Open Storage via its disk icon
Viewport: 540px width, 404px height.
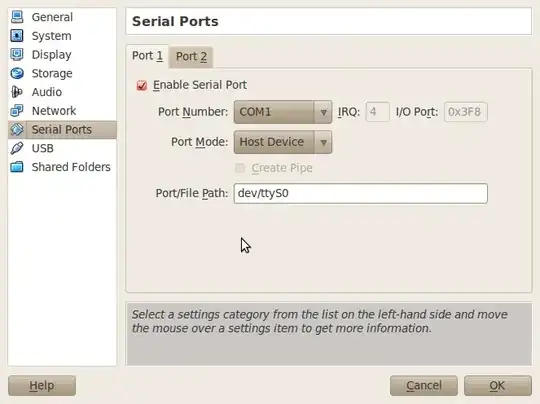point(17,73)
